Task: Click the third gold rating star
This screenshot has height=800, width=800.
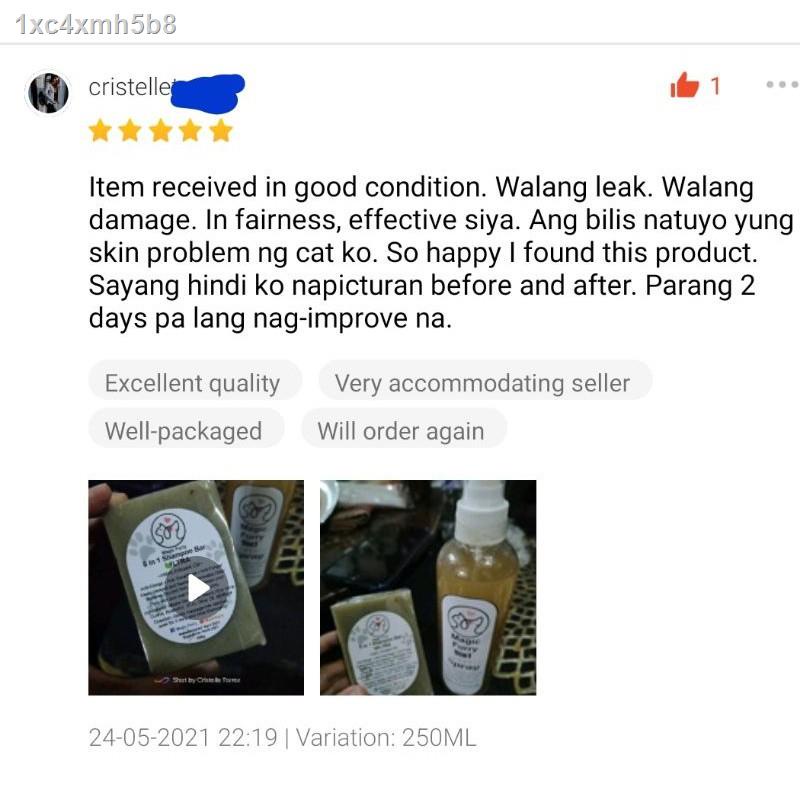Action: pos(161,131)
